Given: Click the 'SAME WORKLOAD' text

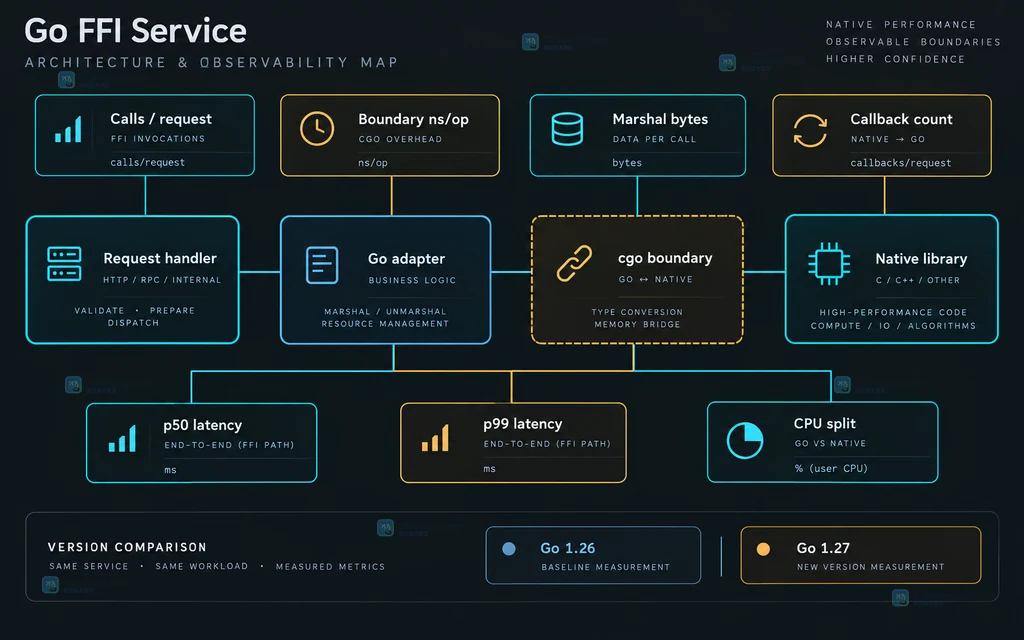Looking at the screenshot, I should tap(202, 566).
